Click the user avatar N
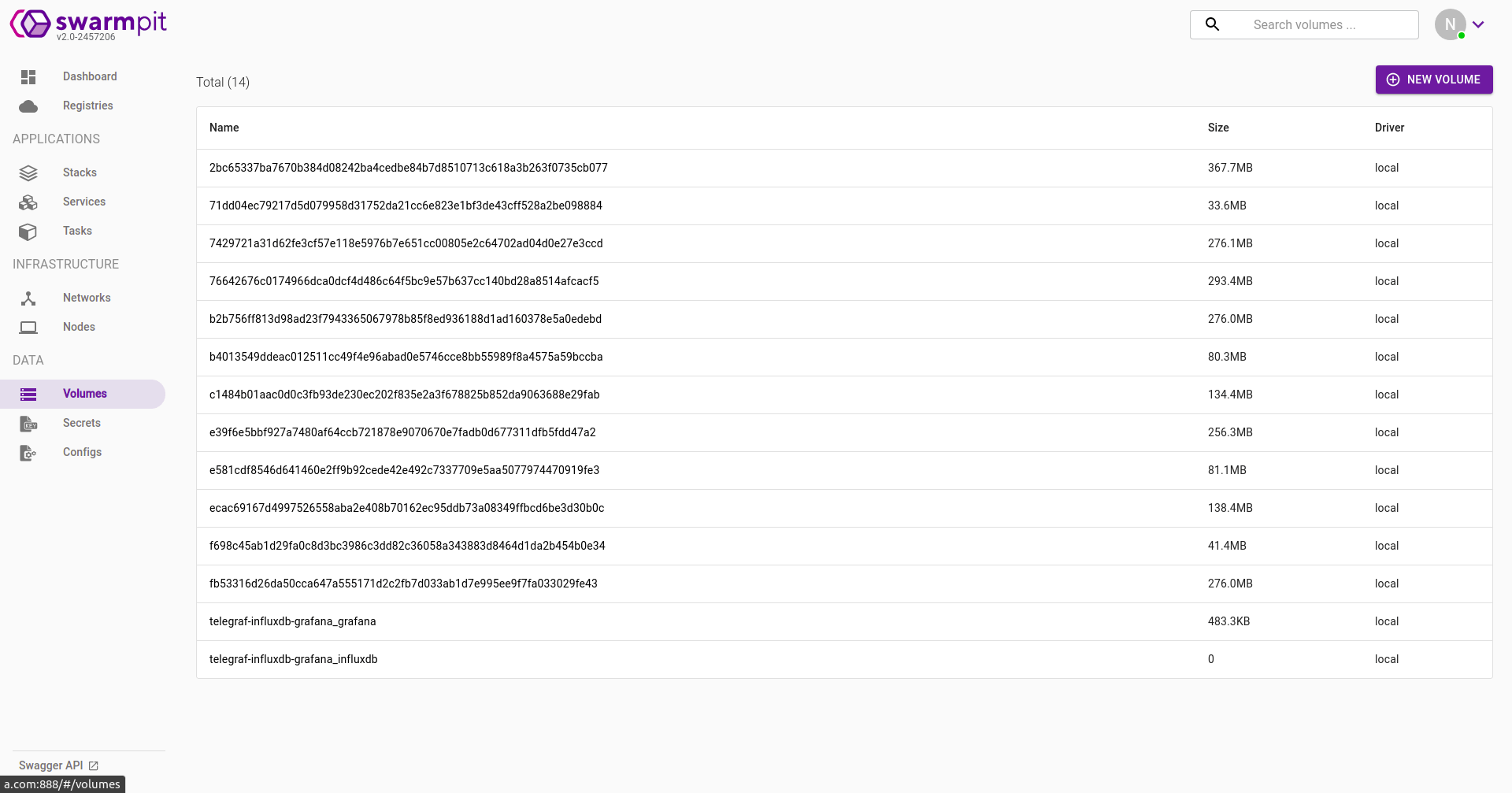The image size is (1512, 793). [1450, 24]
